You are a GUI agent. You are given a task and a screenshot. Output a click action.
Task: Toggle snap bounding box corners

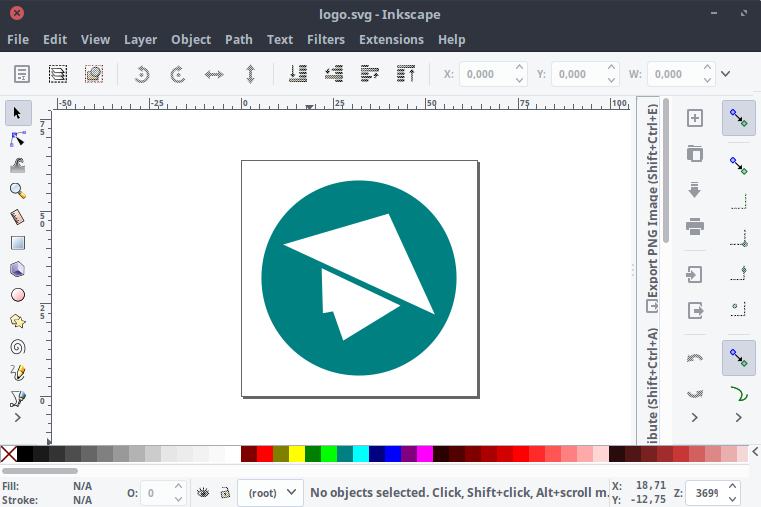pyautogui.click(x=739, y=238)
